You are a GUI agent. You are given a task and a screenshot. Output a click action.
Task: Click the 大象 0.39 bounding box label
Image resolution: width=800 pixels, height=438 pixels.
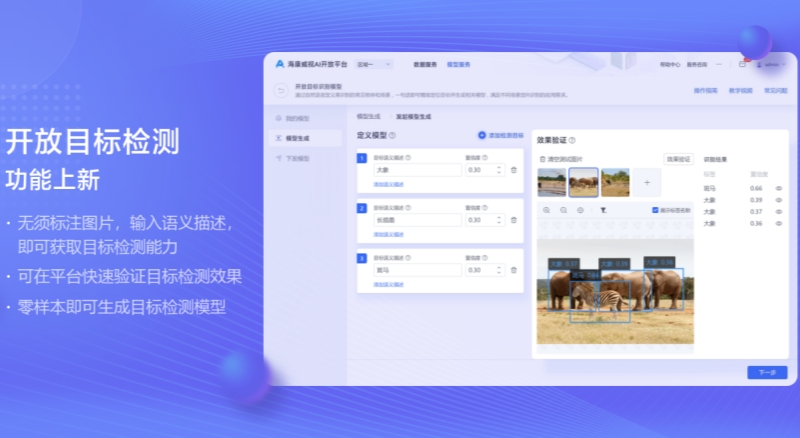tap(614, 264)
